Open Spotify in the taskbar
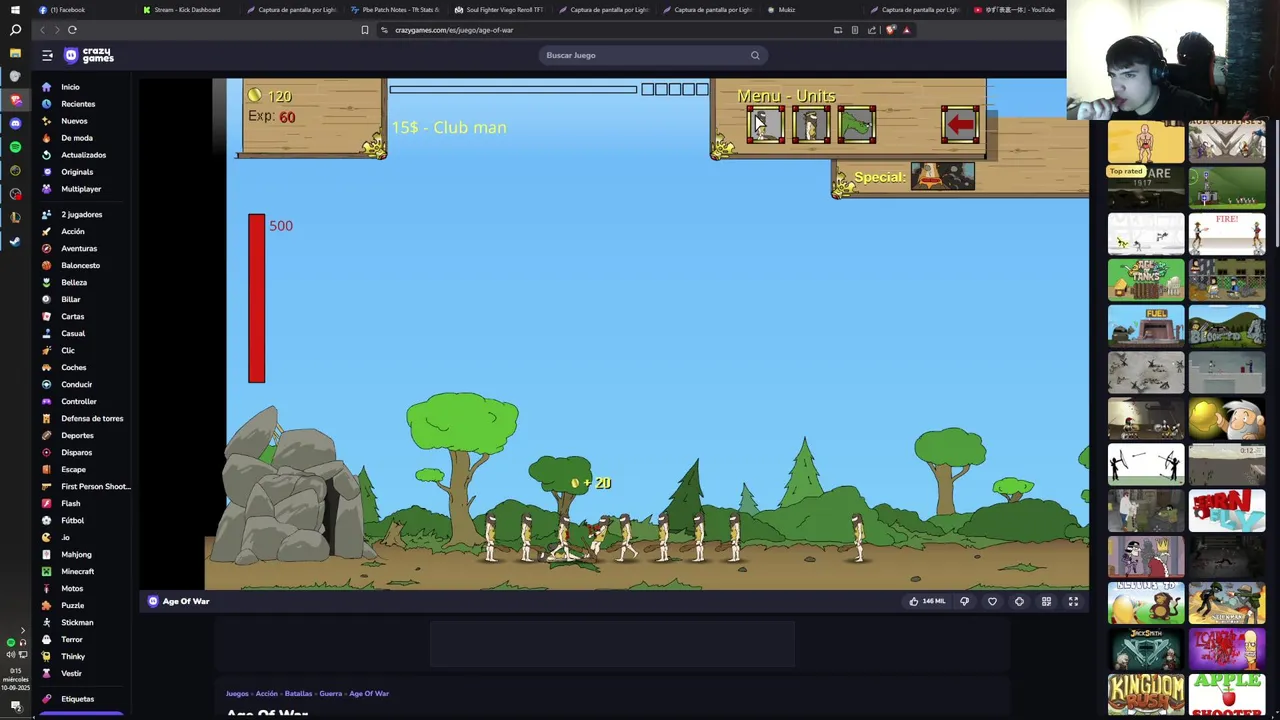This screenshot has width=1280, height=720. pyautogui.click(x=15, y=147)
